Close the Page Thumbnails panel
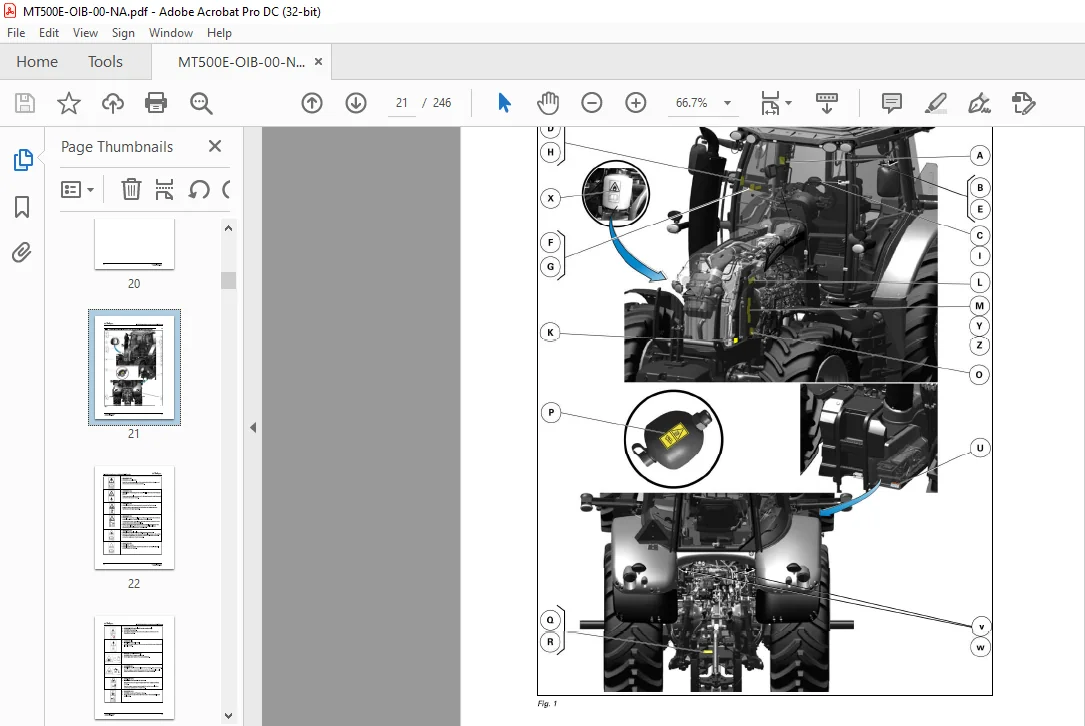 pyautogui.click(x=215, y=146)
